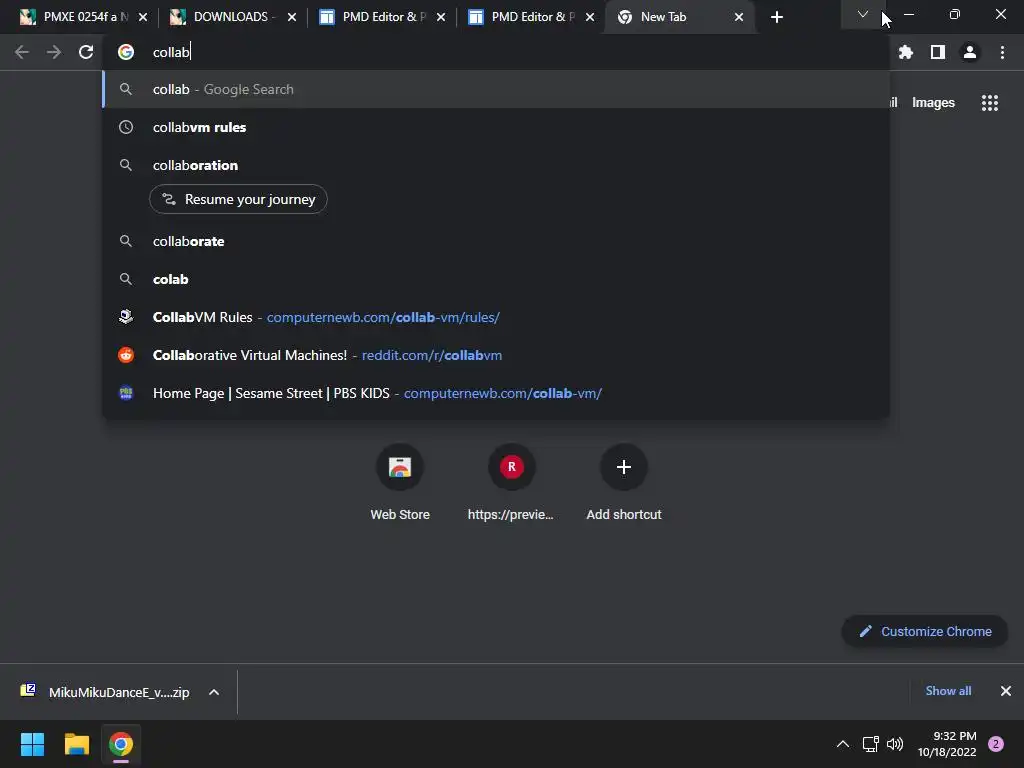Select the 'collabvm rules' history suggestion

point(496,127)
